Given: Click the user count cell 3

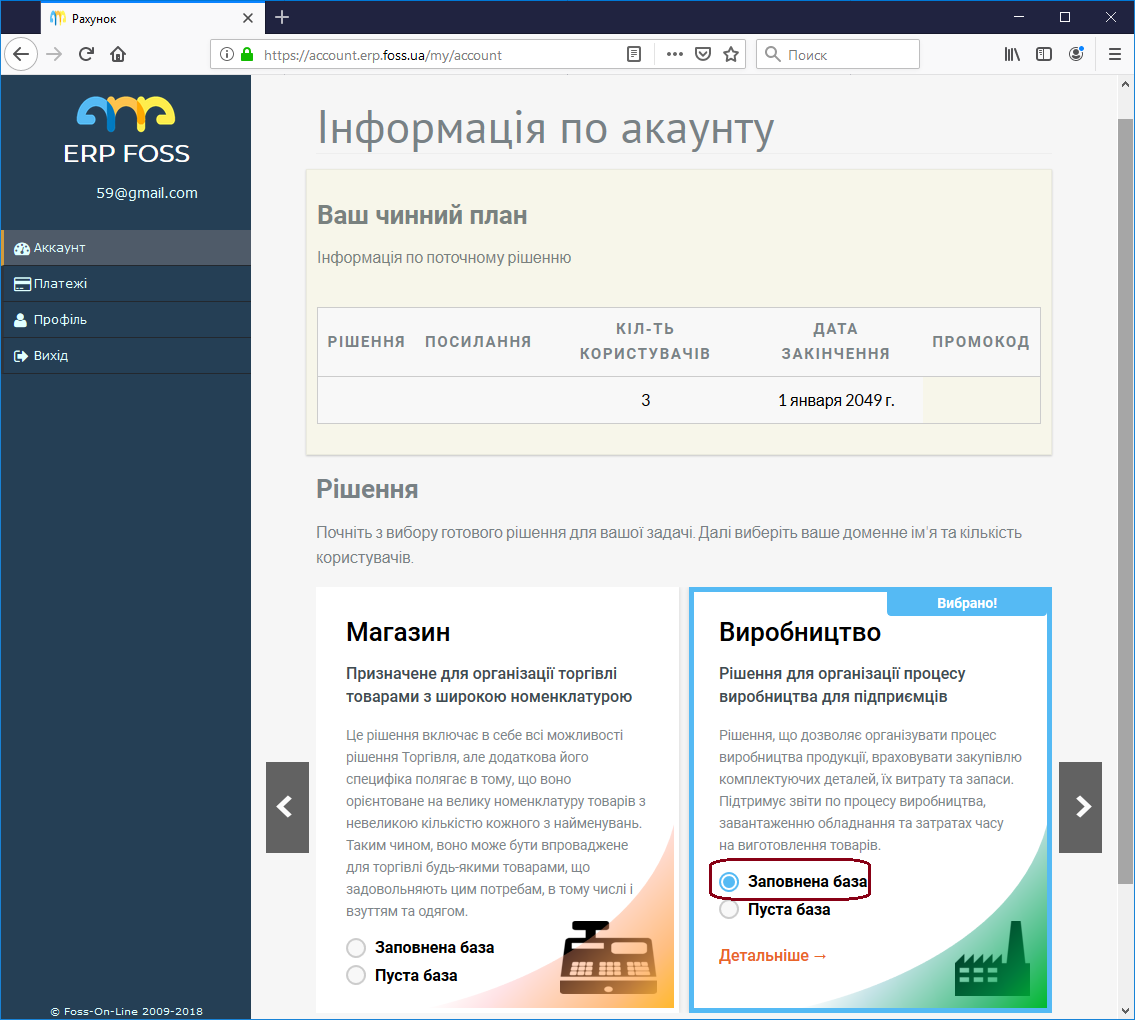Looking at the screenshot, I should pos(646,400).
